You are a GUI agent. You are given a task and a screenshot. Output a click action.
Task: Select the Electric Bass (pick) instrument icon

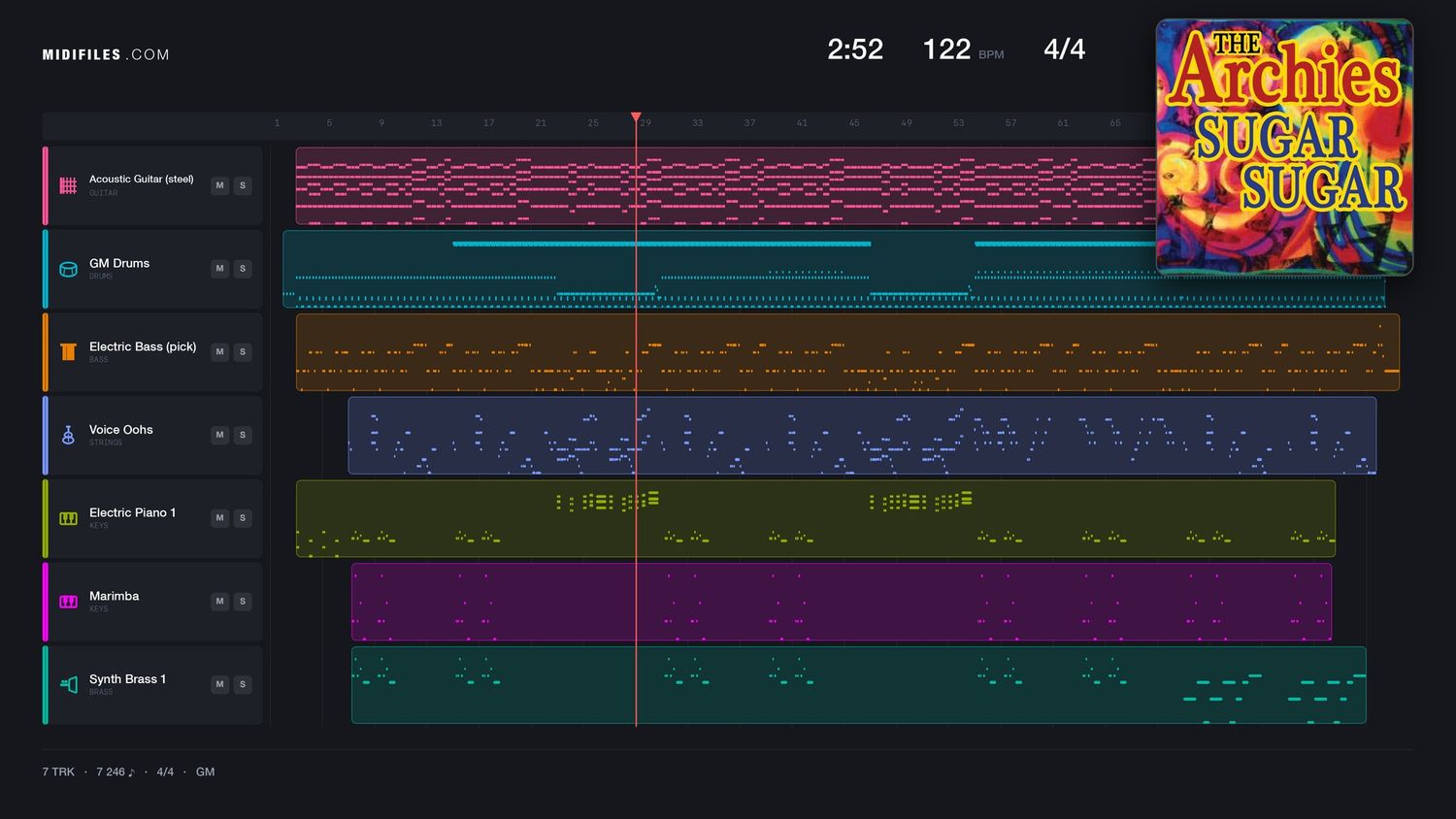point(68,352)
